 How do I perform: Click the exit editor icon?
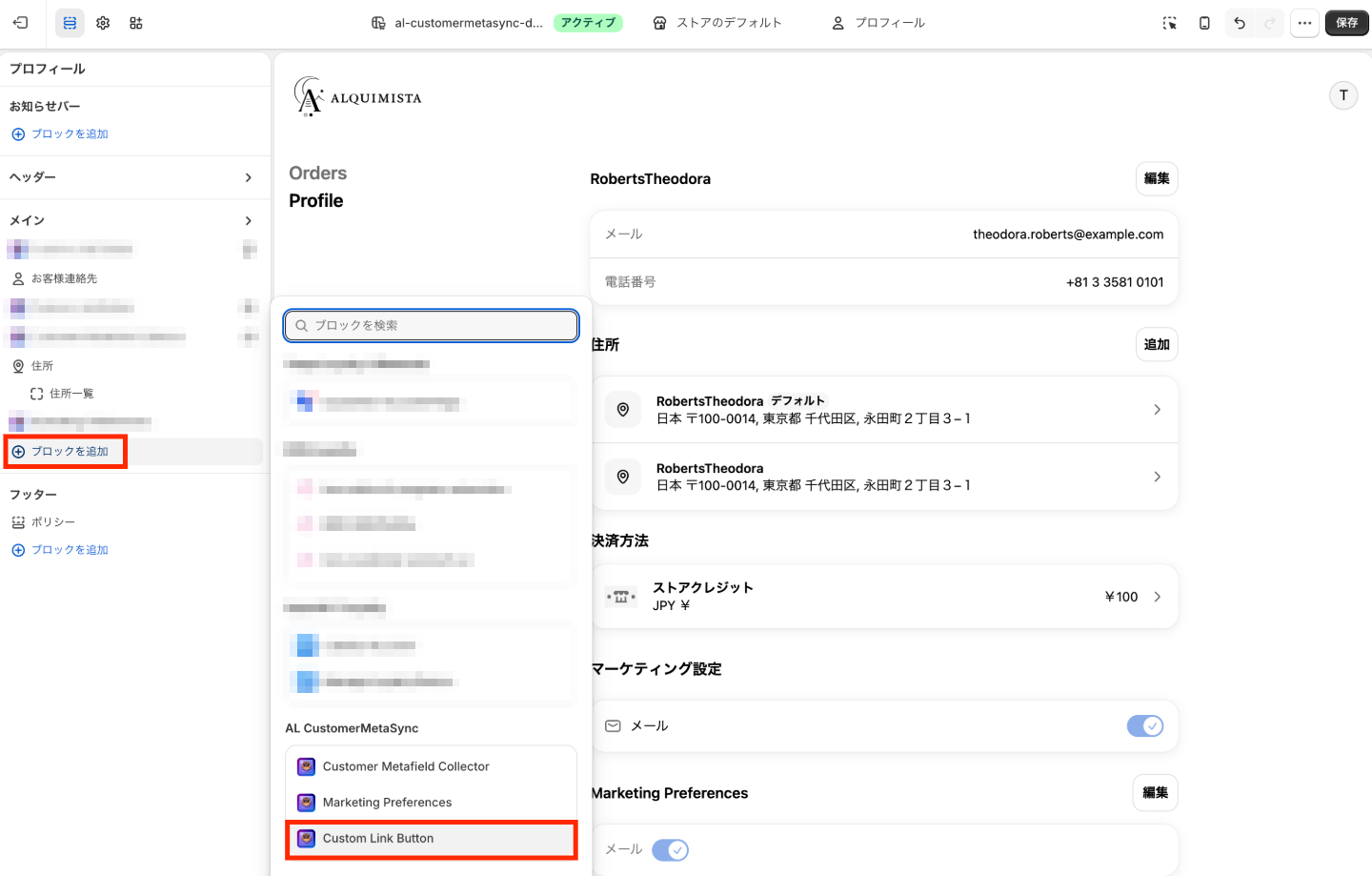coord(20,23)
